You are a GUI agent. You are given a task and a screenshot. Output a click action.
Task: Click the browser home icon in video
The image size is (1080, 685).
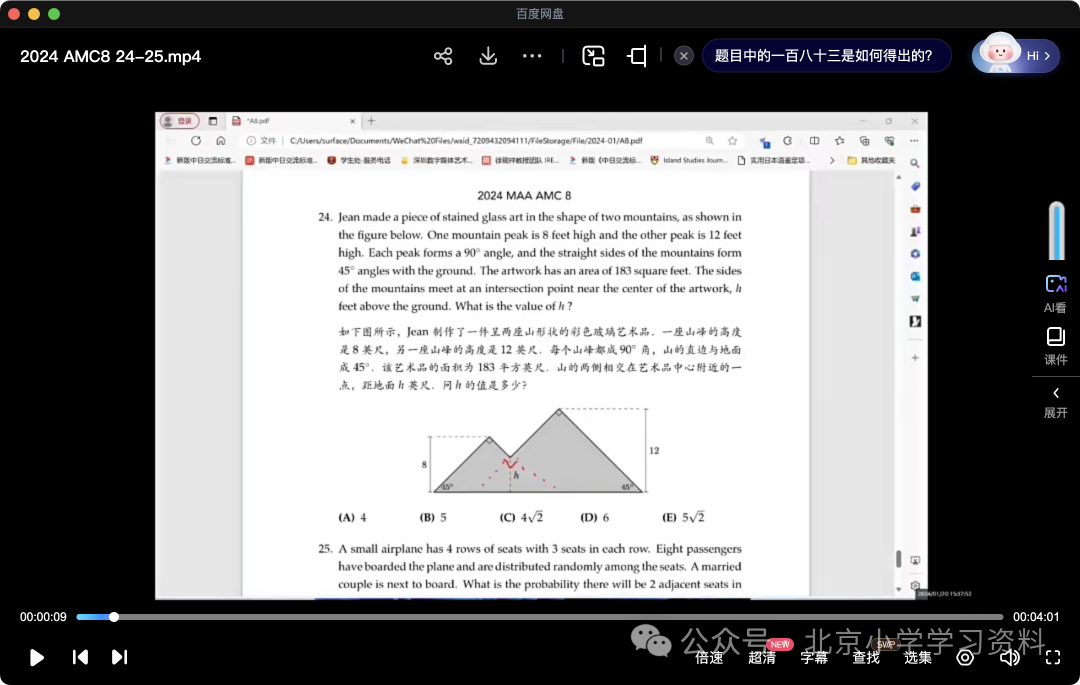coord(220,140)
